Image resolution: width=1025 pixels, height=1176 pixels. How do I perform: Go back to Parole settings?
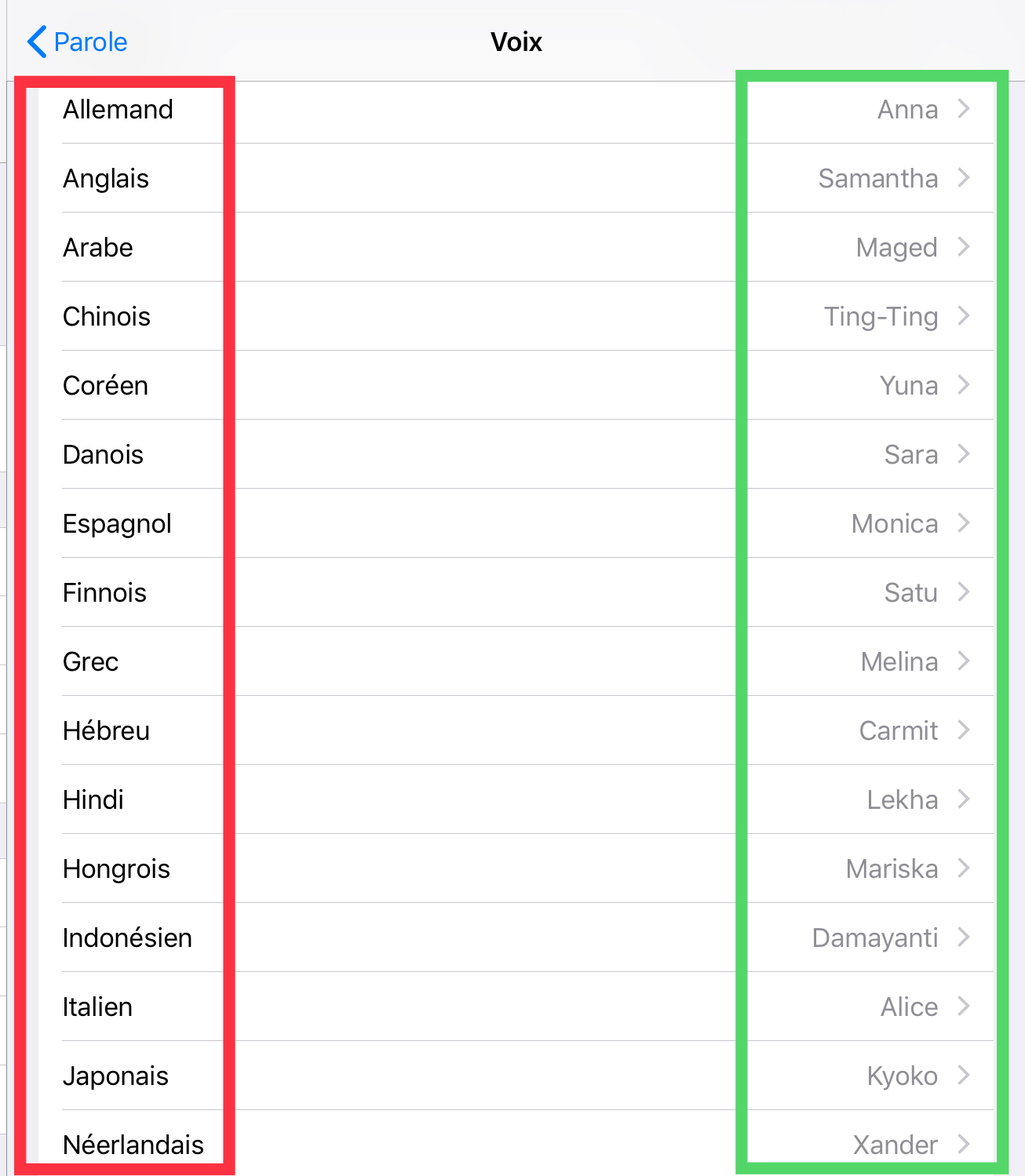[89, 42]
